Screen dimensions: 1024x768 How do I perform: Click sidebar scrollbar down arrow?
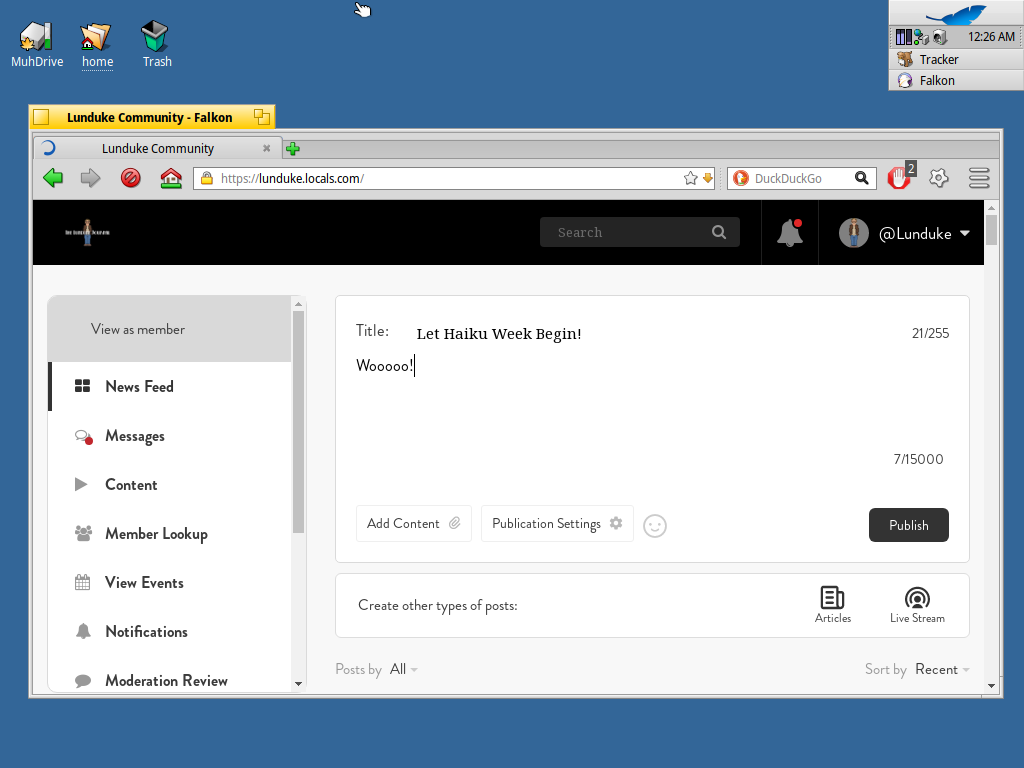[x=298, y=684]
